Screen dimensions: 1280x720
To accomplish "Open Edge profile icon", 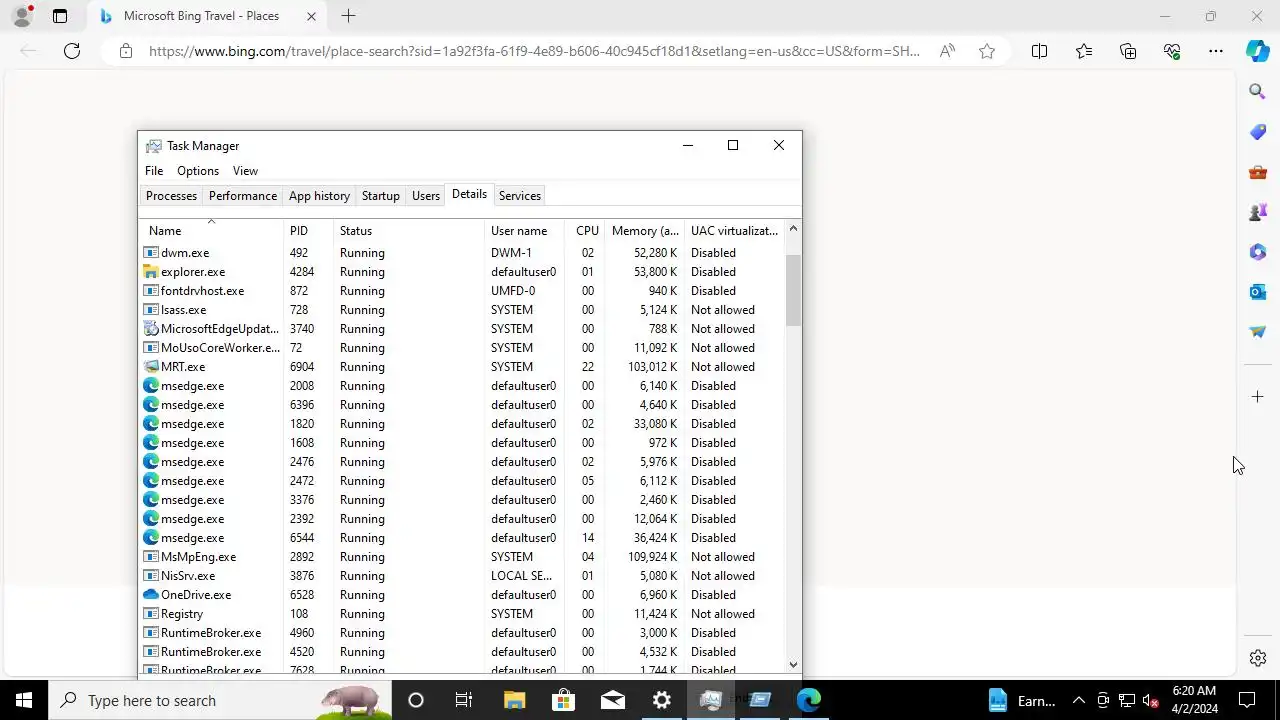I will (22, 16).
